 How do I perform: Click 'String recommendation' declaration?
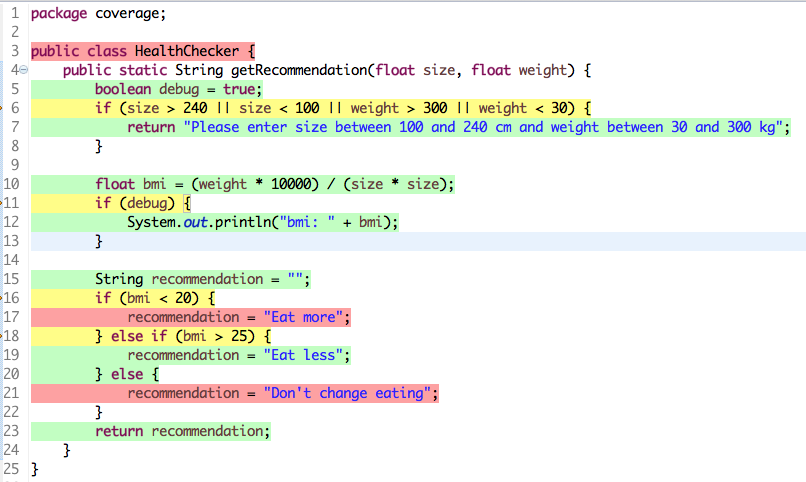coord(179,280)
